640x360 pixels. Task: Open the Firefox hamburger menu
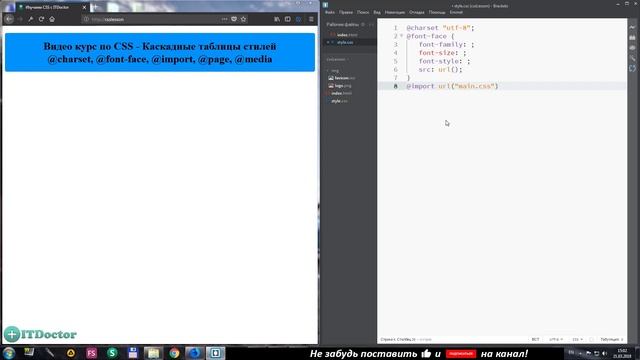click(311, 19)
